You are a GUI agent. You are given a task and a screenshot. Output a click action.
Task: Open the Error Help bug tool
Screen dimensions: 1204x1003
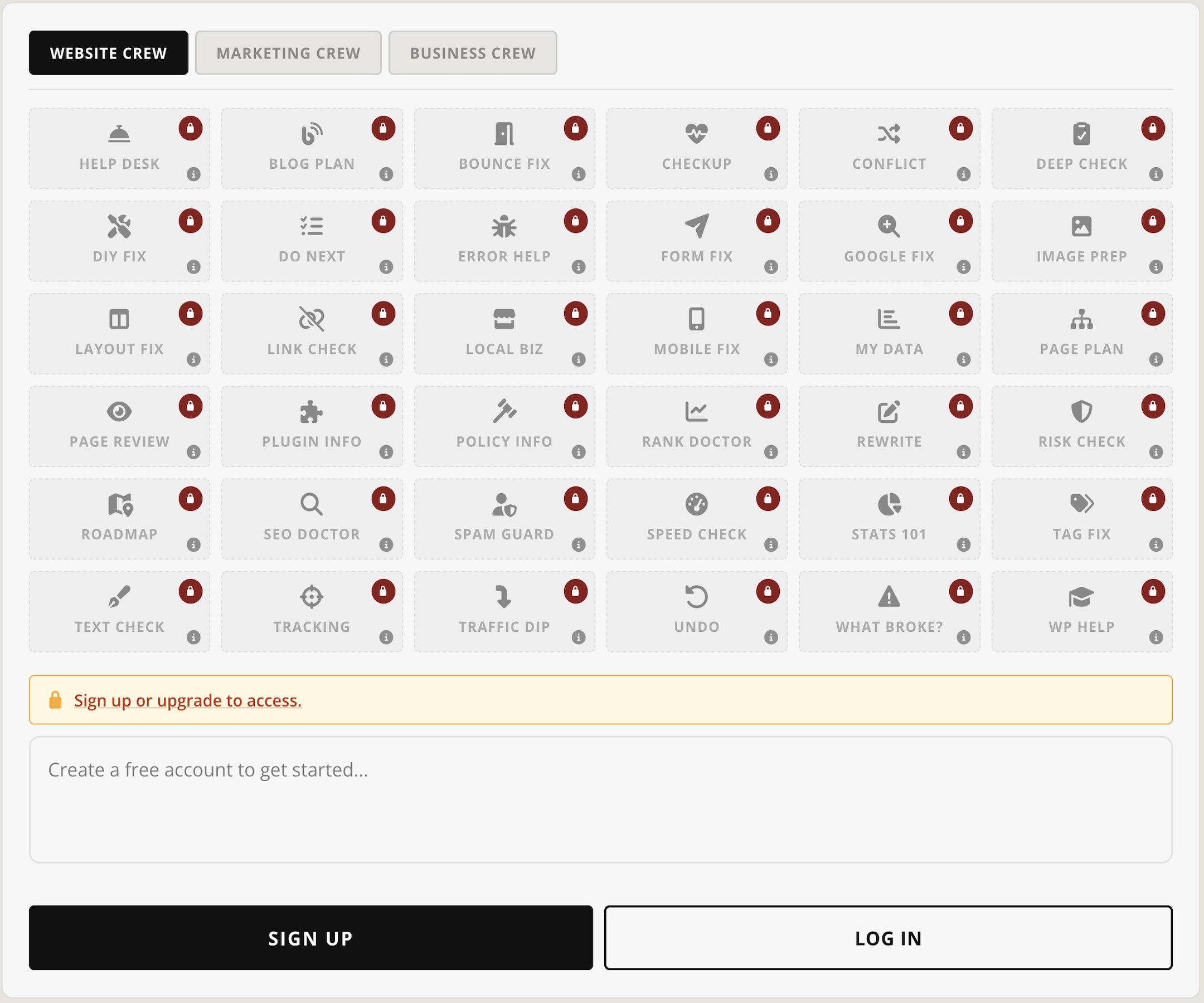pos(504,241)
